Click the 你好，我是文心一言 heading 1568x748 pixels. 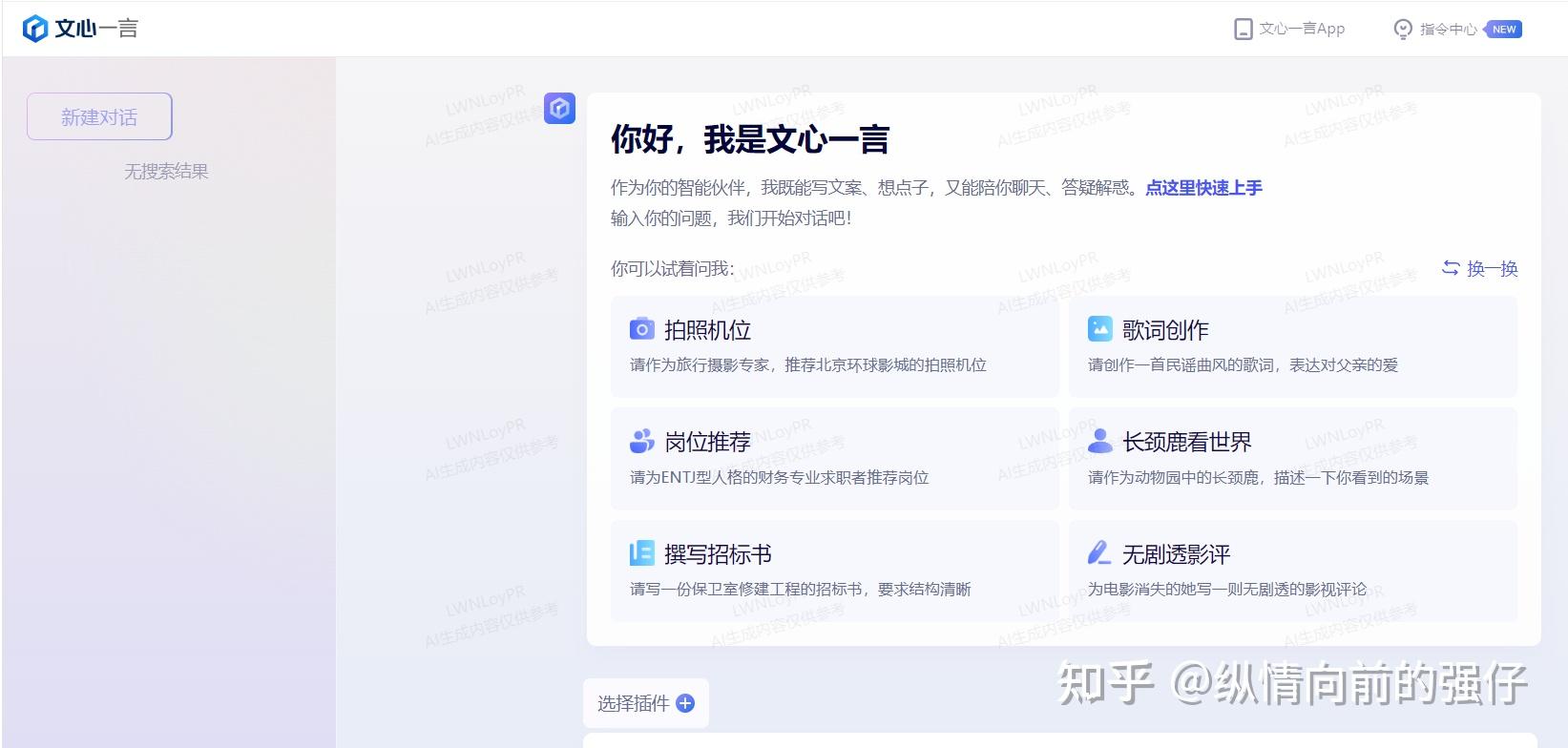[750, 140]
